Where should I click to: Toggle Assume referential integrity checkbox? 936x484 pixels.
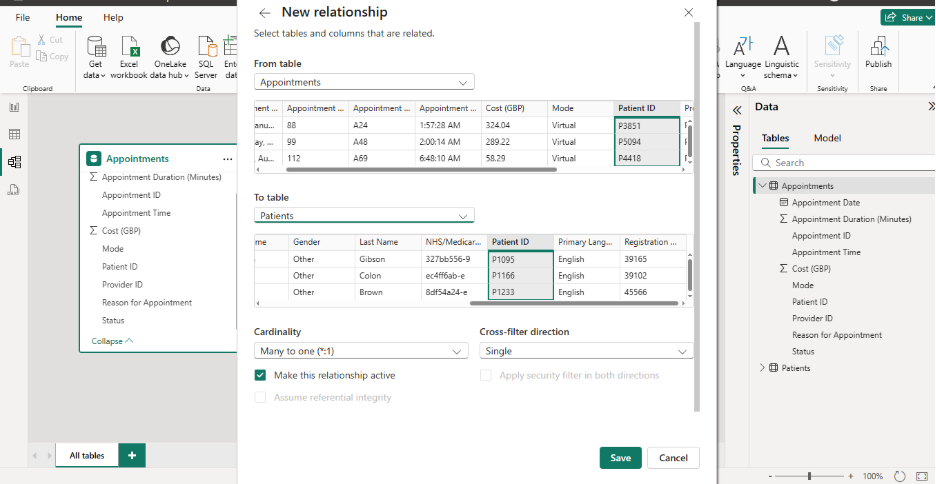click(260, 397)
